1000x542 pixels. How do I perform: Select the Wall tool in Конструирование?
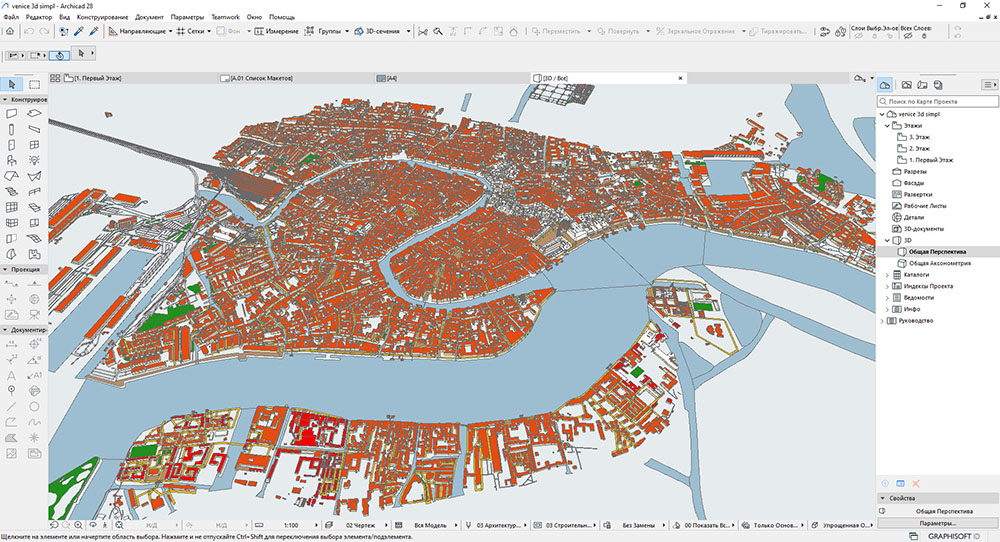11,114
